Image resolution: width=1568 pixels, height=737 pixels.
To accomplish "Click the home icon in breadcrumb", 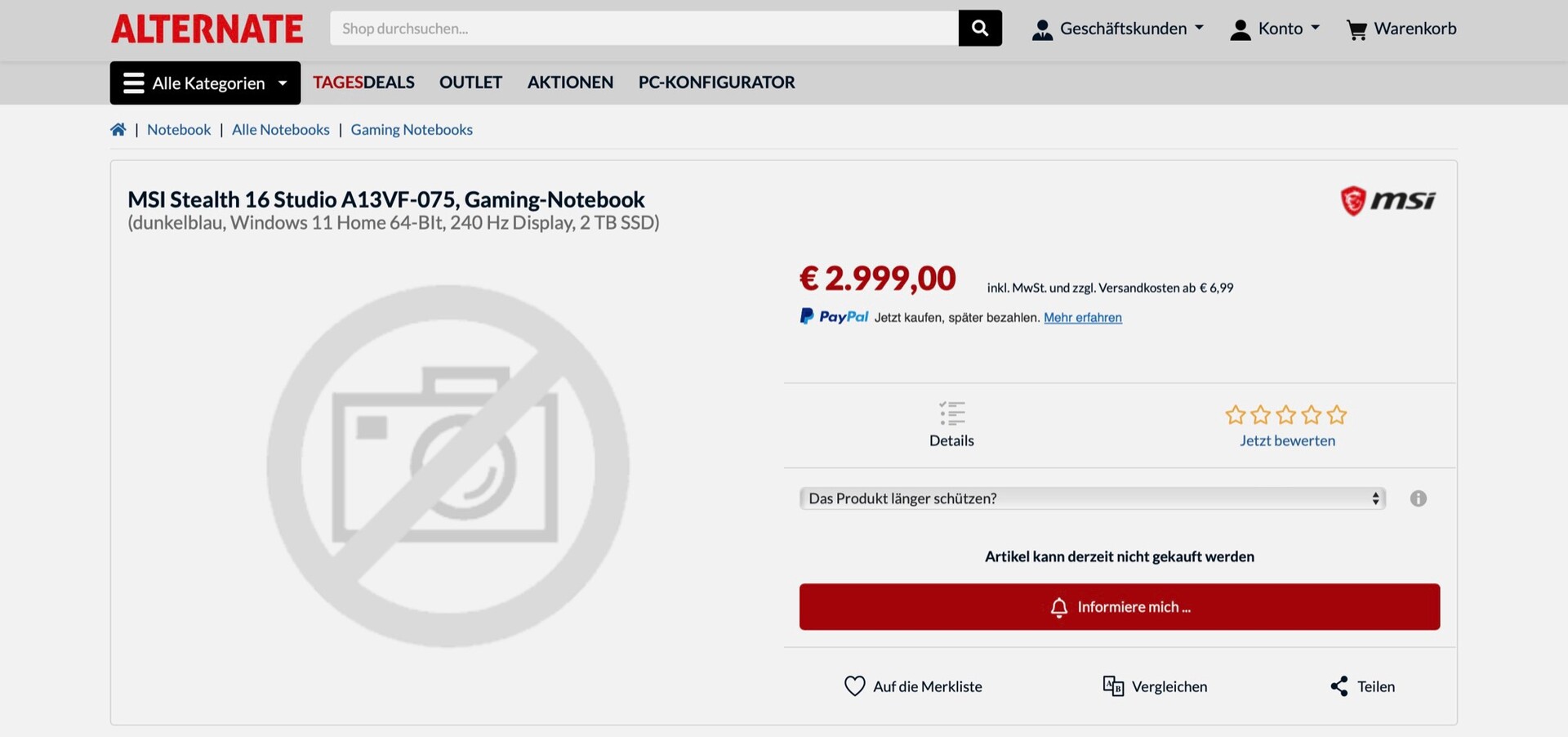I will pos(118,129).
